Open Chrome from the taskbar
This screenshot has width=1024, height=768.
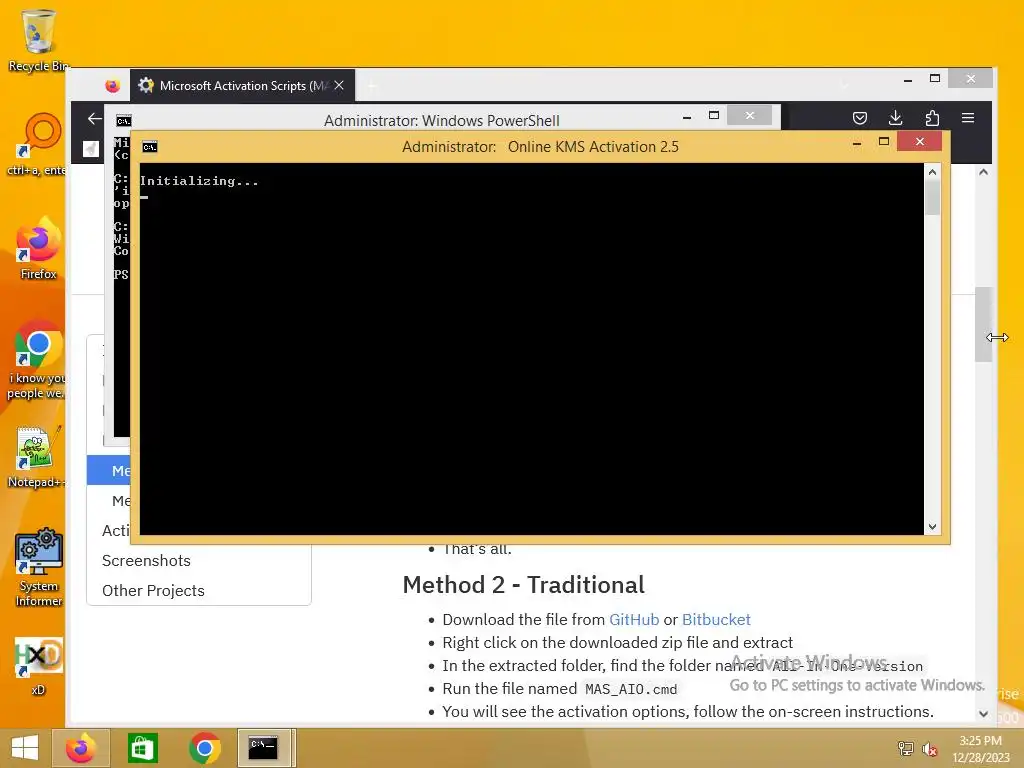[x=204, y=748]
